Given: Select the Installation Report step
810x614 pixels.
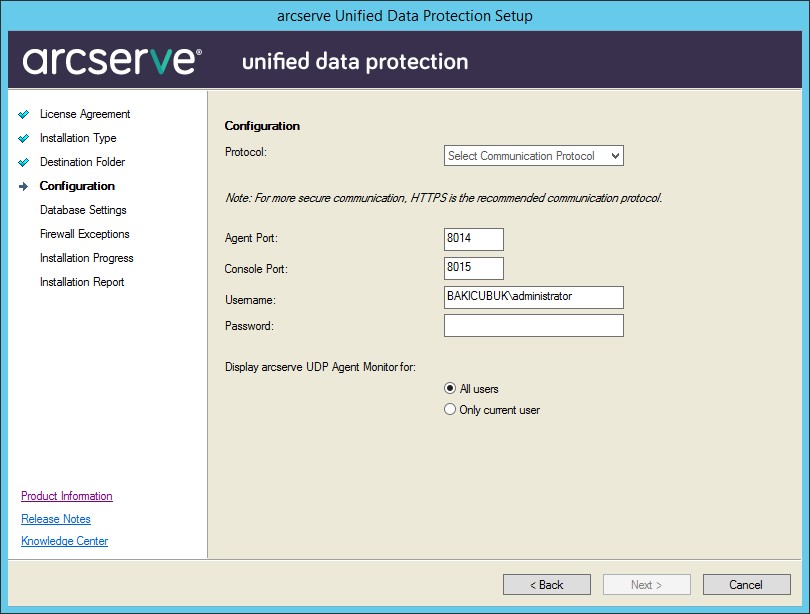Looking at the screenshot, I should [x=82, y=282].
